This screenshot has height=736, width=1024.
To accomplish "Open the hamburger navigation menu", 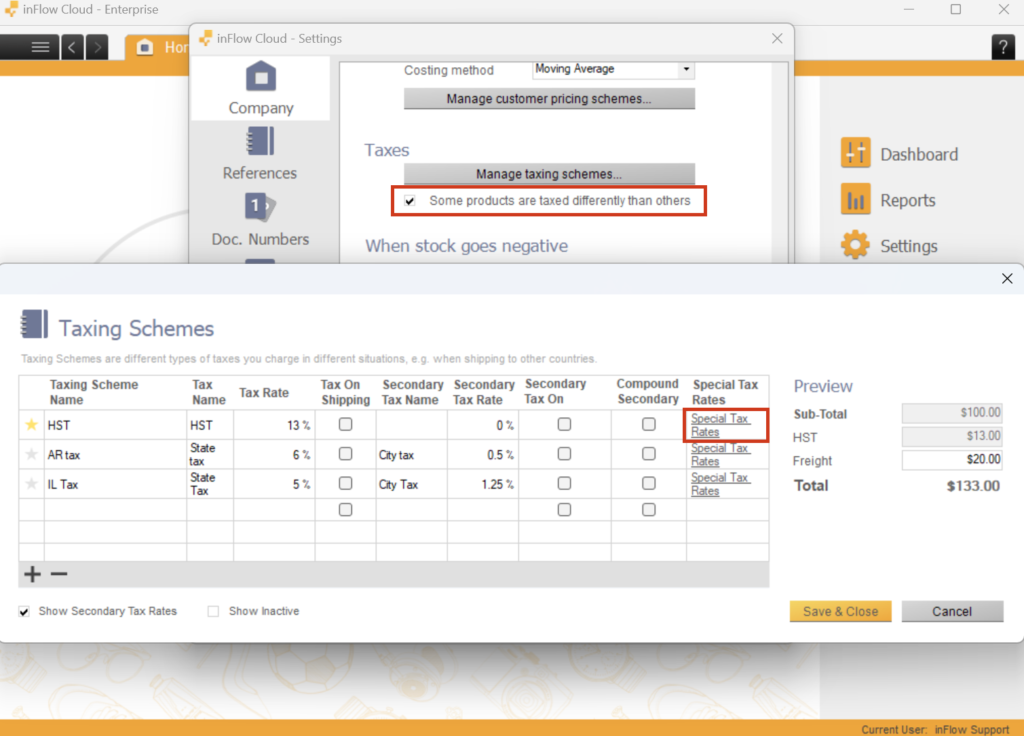I will pyautogui.click(x=40, y=46).
